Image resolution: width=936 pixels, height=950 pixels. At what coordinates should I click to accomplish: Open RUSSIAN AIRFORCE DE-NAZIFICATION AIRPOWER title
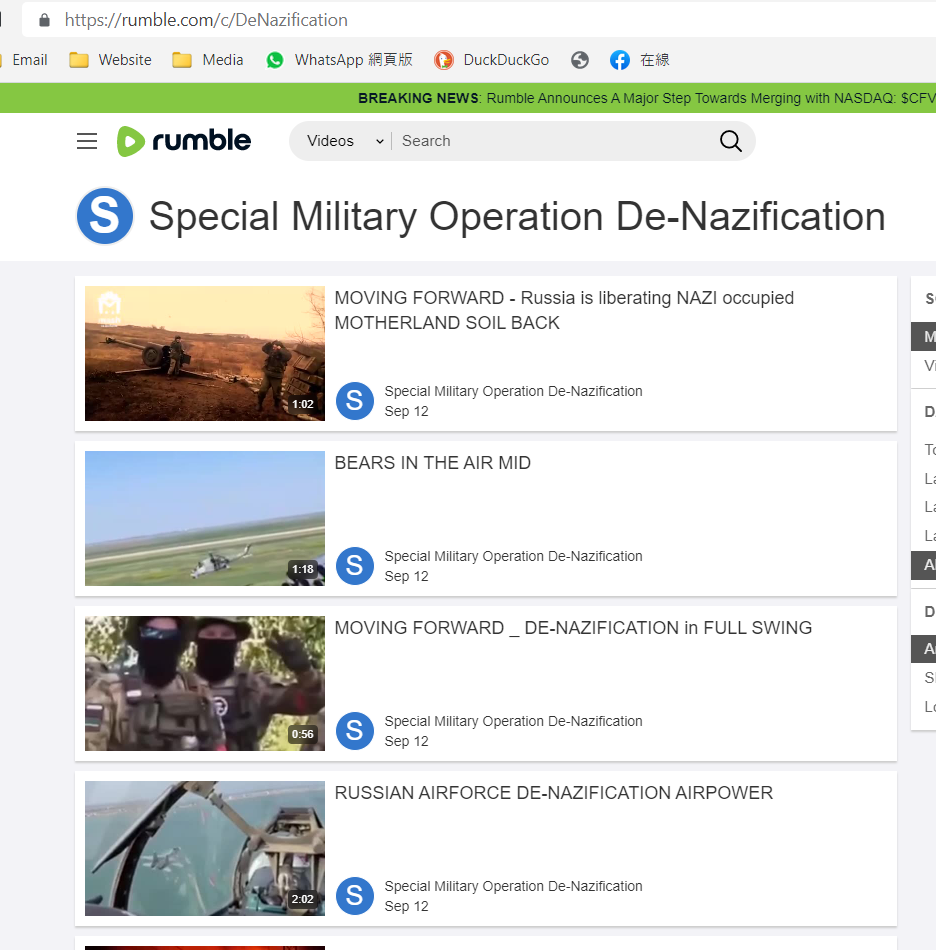pyautogui.click(x=554, y=792)
